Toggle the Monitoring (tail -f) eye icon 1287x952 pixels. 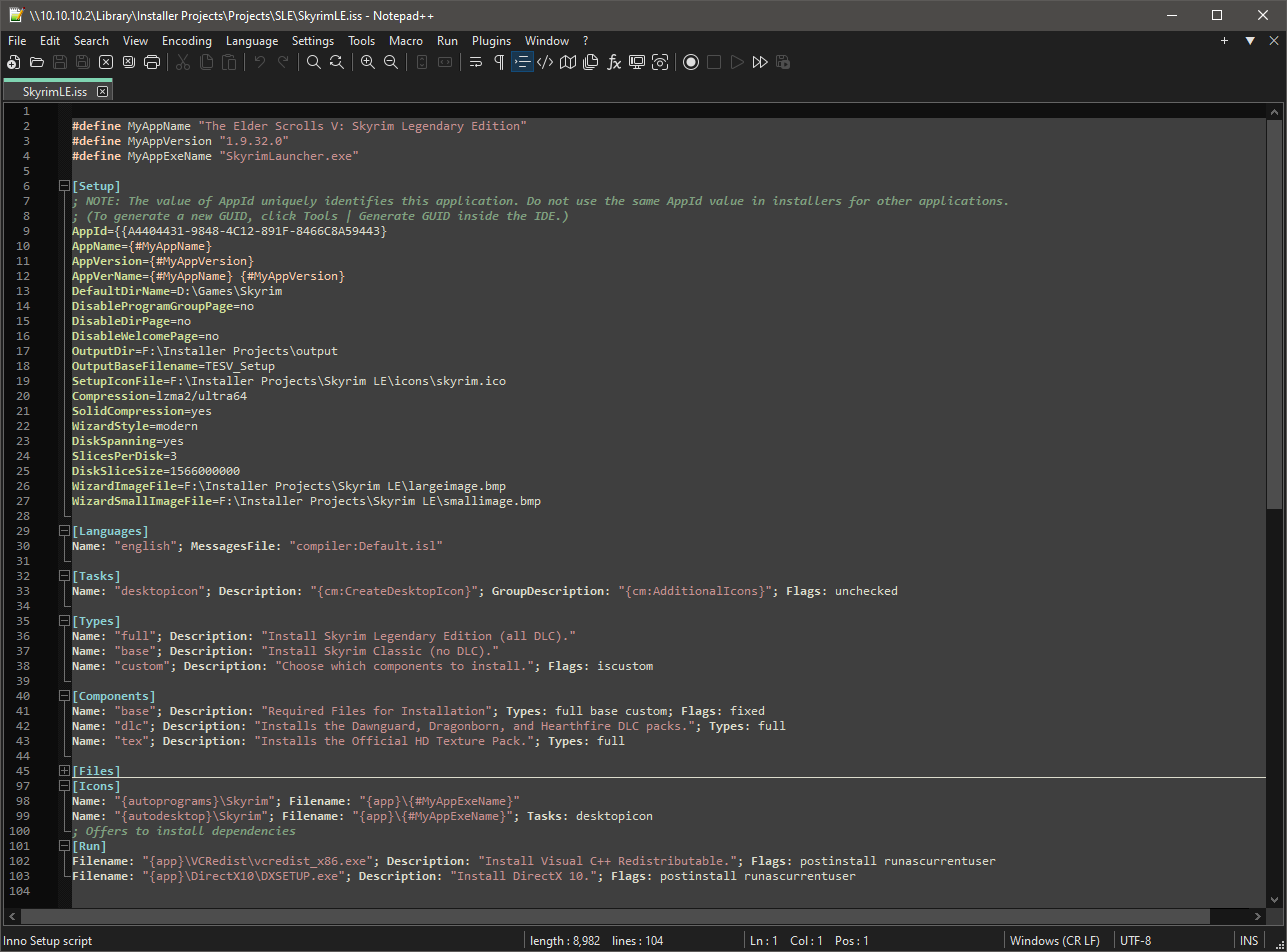coord(660,62)
